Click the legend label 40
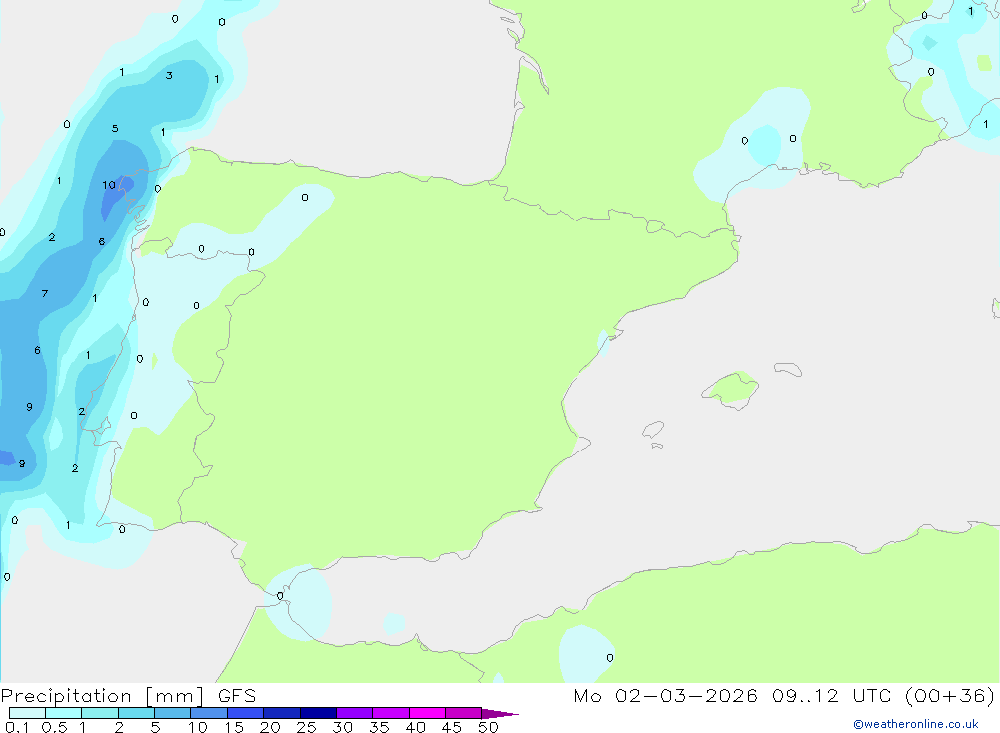 tap(415, 727)
